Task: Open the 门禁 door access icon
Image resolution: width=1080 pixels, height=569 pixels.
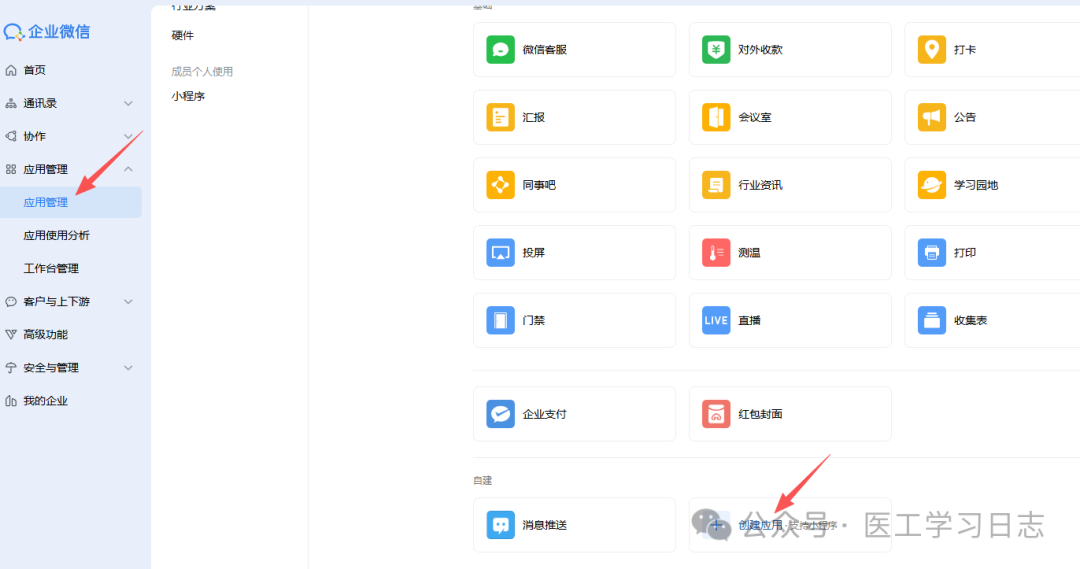Action: [x=500, y=320]
